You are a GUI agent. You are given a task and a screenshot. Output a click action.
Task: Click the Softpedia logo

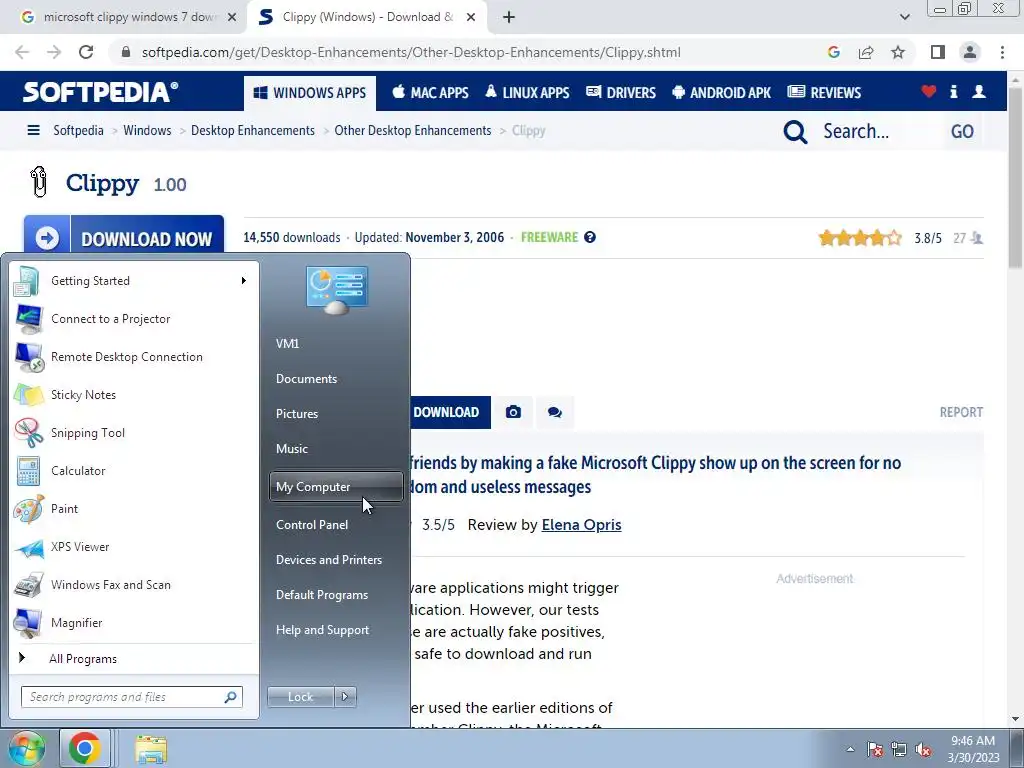point(101,92)
